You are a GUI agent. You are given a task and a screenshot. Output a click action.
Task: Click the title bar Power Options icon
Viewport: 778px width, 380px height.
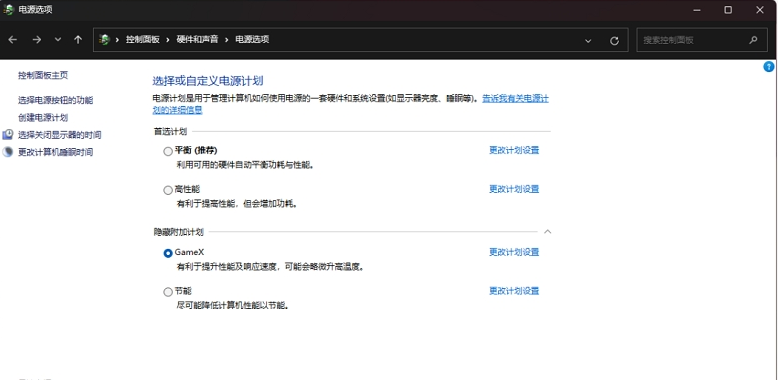point(8,9)
